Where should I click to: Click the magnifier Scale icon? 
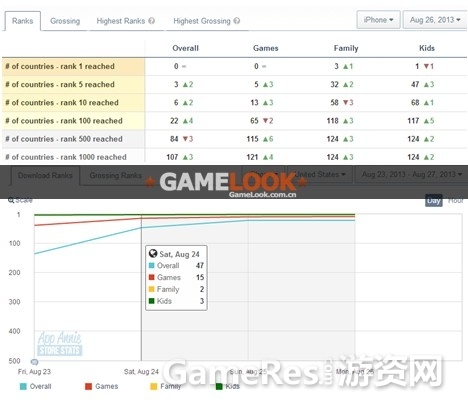[11, 200]
